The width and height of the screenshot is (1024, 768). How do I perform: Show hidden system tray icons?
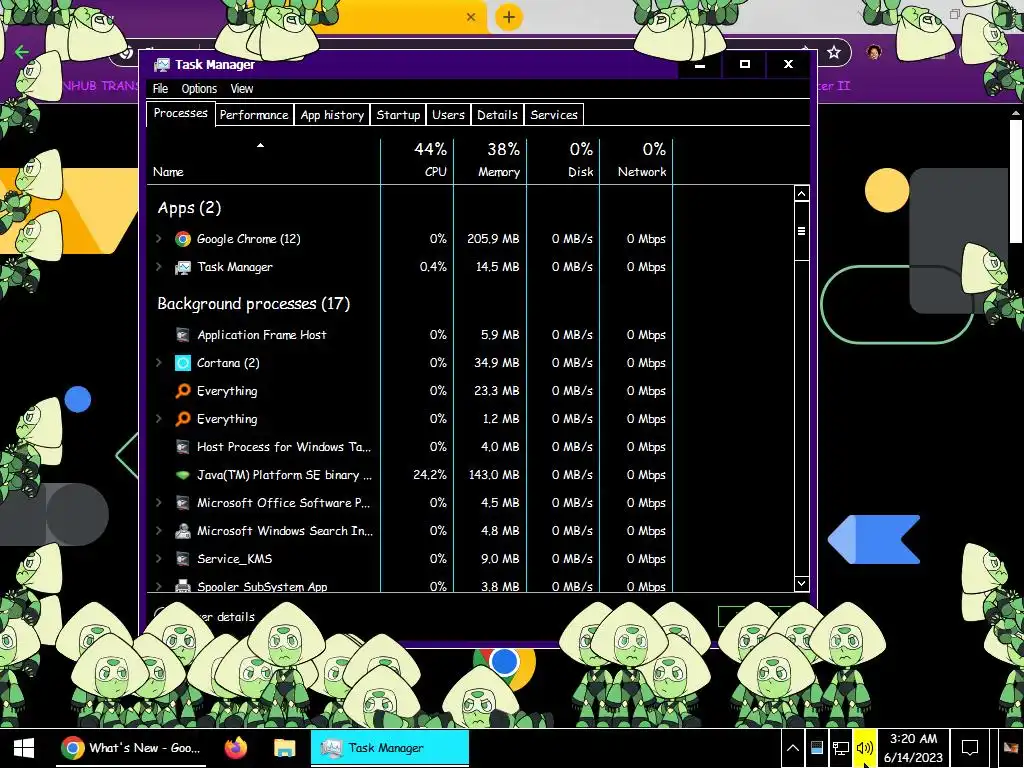pos(792,748)
